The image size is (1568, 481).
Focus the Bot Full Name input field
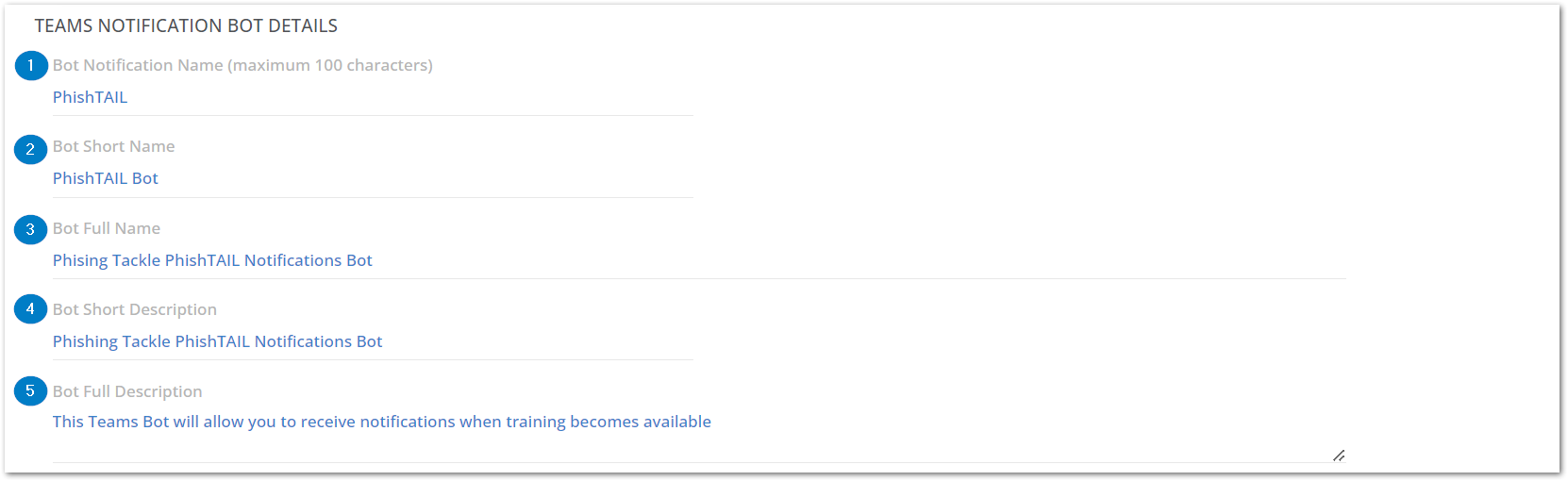click(699, 261)
